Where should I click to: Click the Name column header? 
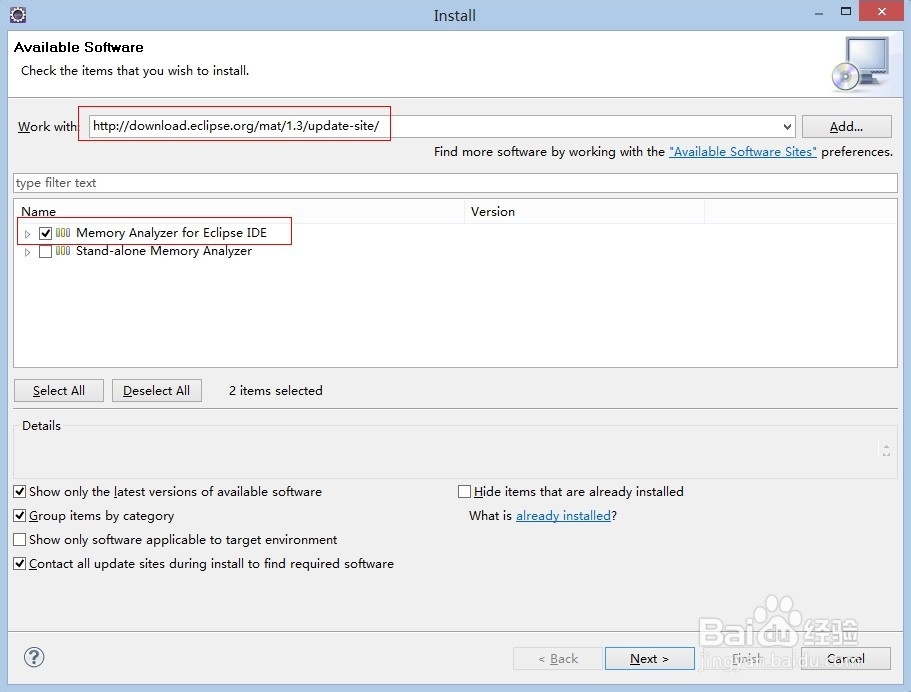pyautogui.click(x=239, y=211)
